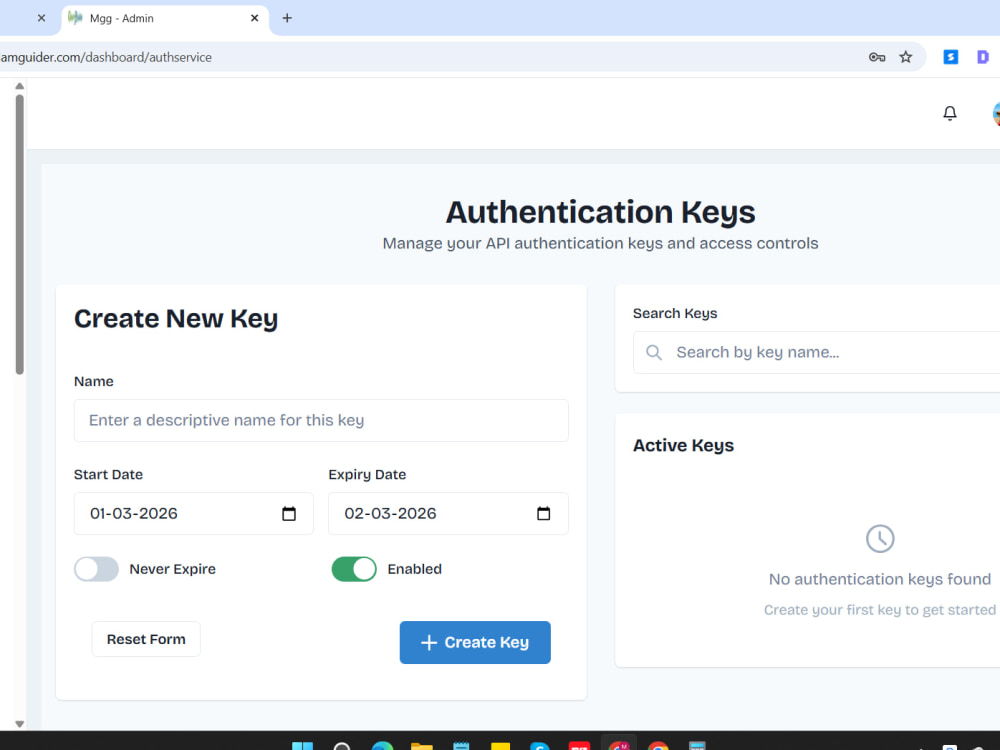Image resolution: width=1000 pixels, height=750 pixels.
Task: Click the browser address bar URL
Action: pyautogui.click(x=106, y=57)
